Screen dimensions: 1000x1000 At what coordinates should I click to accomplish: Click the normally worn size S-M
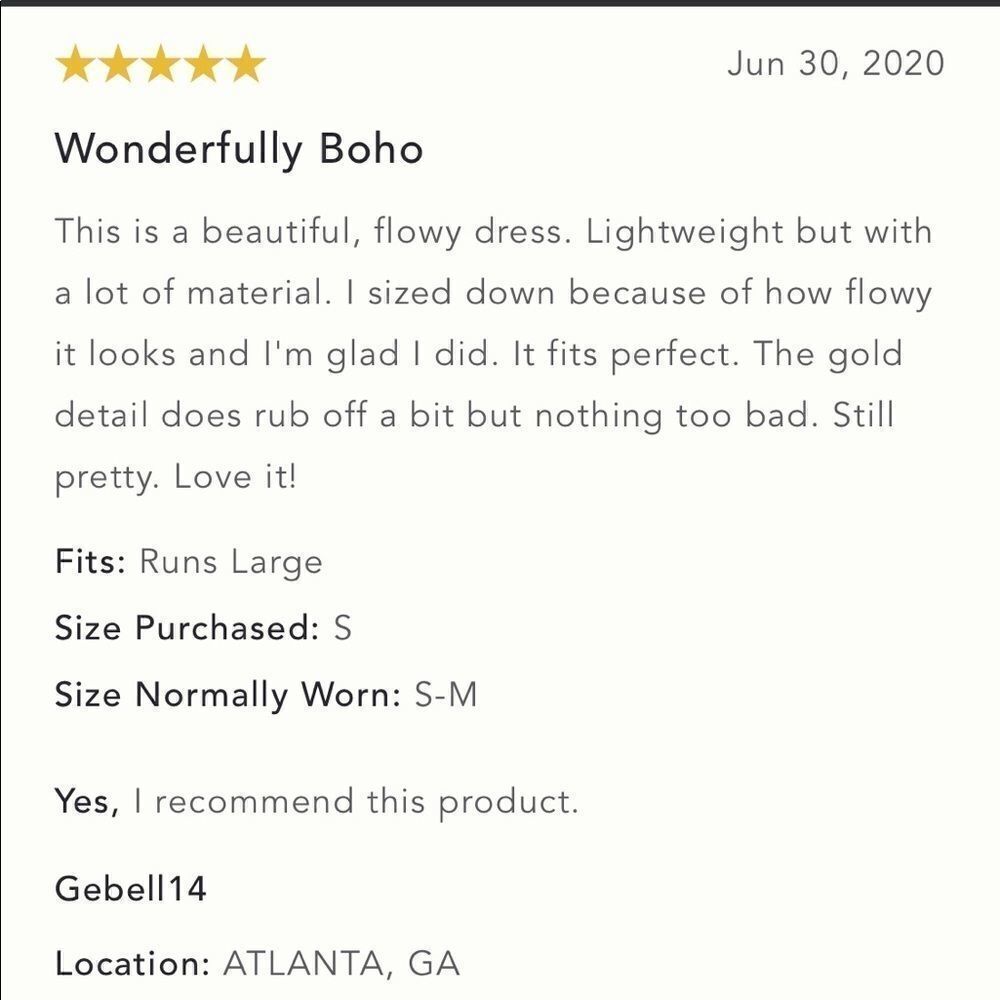pos(446,694)
